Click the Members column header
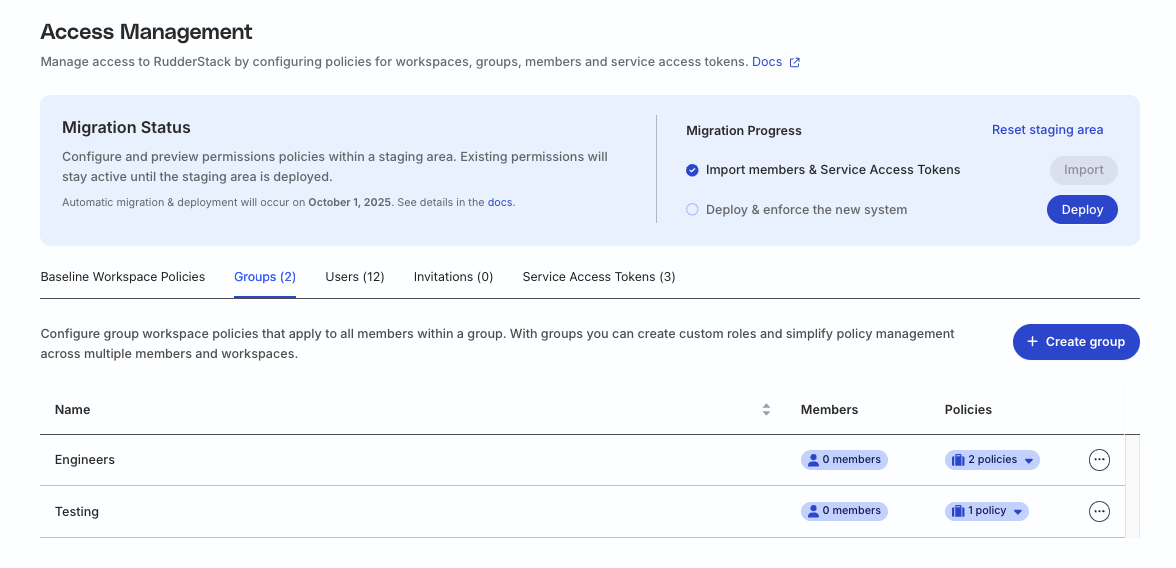Viewport: 1176px width, 568px height. click(829, 410)
